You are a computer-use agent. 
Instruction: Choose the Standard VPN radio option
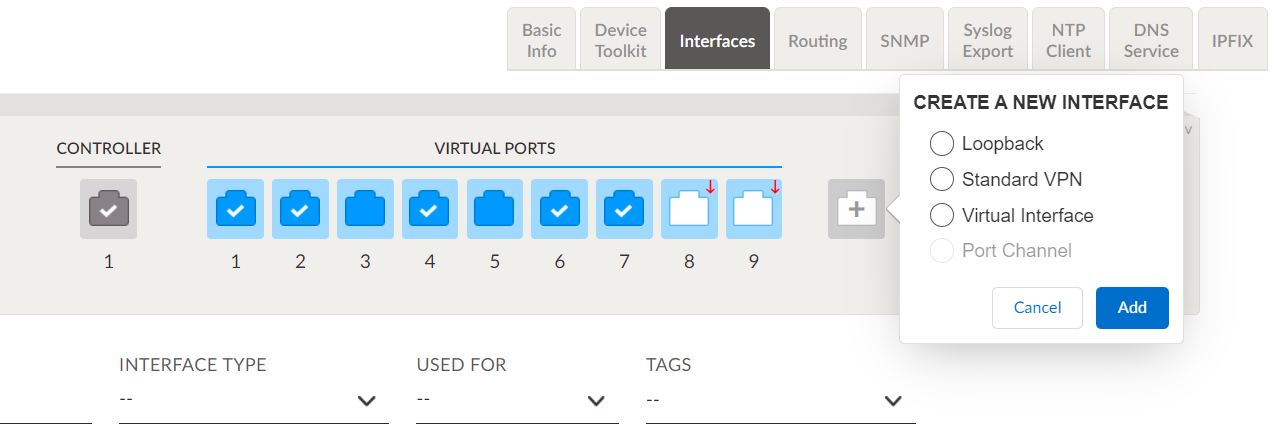(942, 180)
